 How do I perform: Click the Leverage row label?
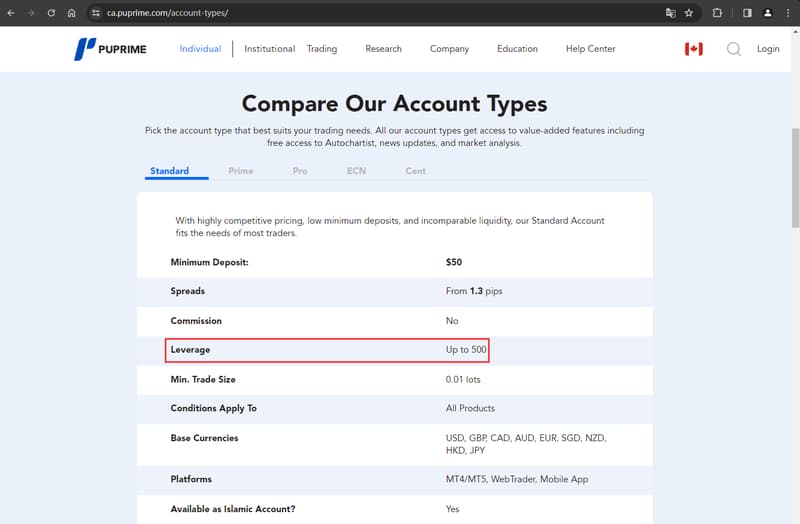coord(190,350)
